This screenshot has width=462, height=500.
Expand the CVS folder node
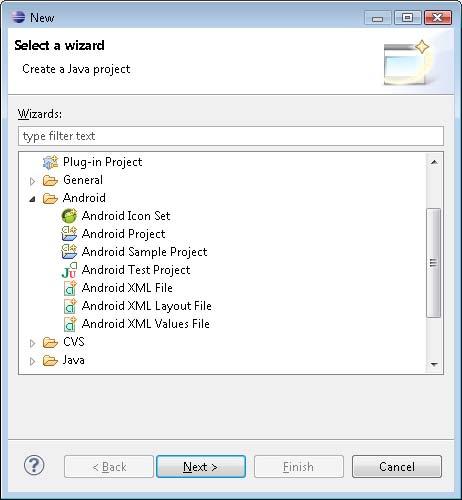click(32, 343)
